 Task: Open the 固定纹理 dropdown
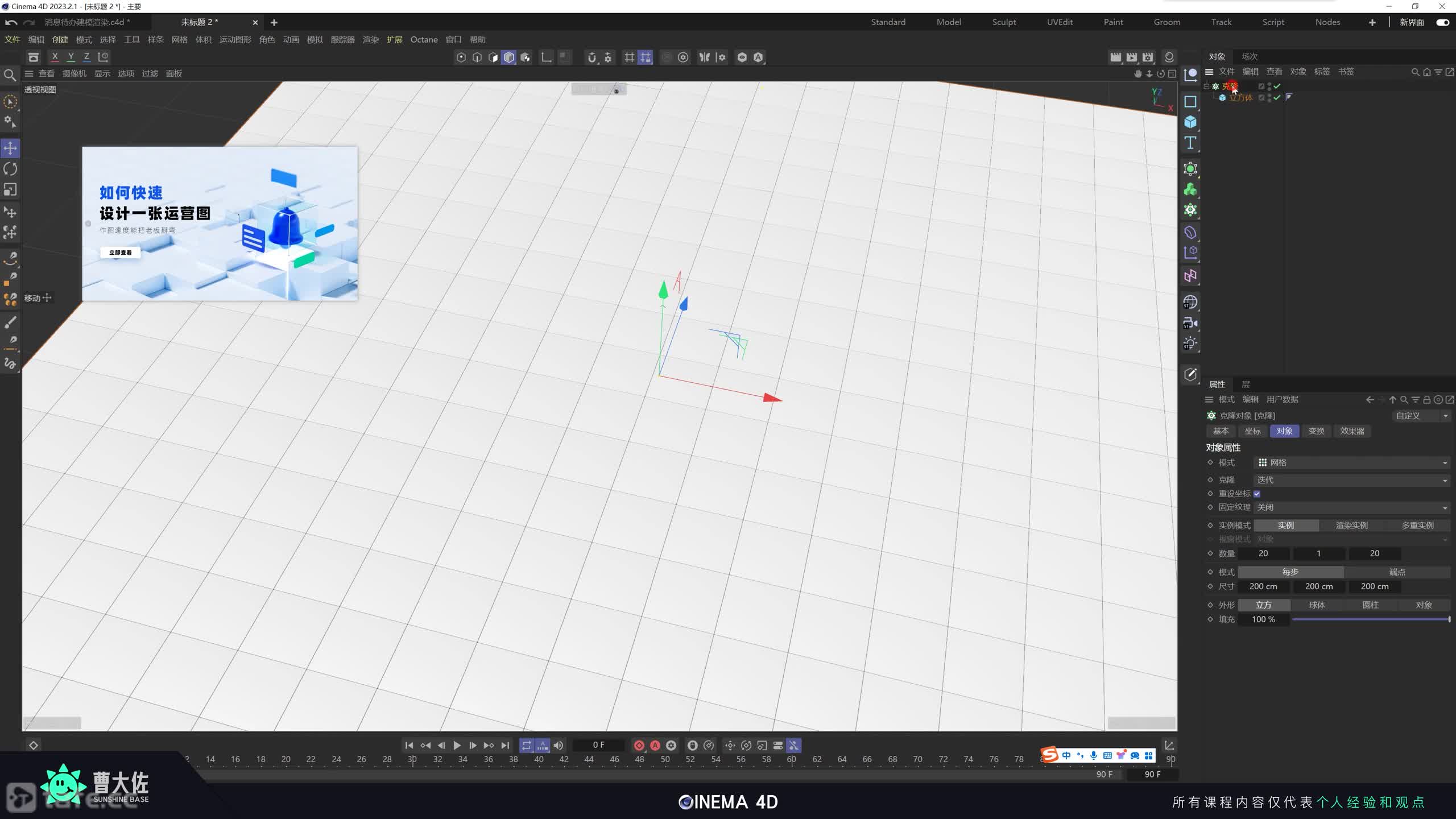coord(1351,507)
